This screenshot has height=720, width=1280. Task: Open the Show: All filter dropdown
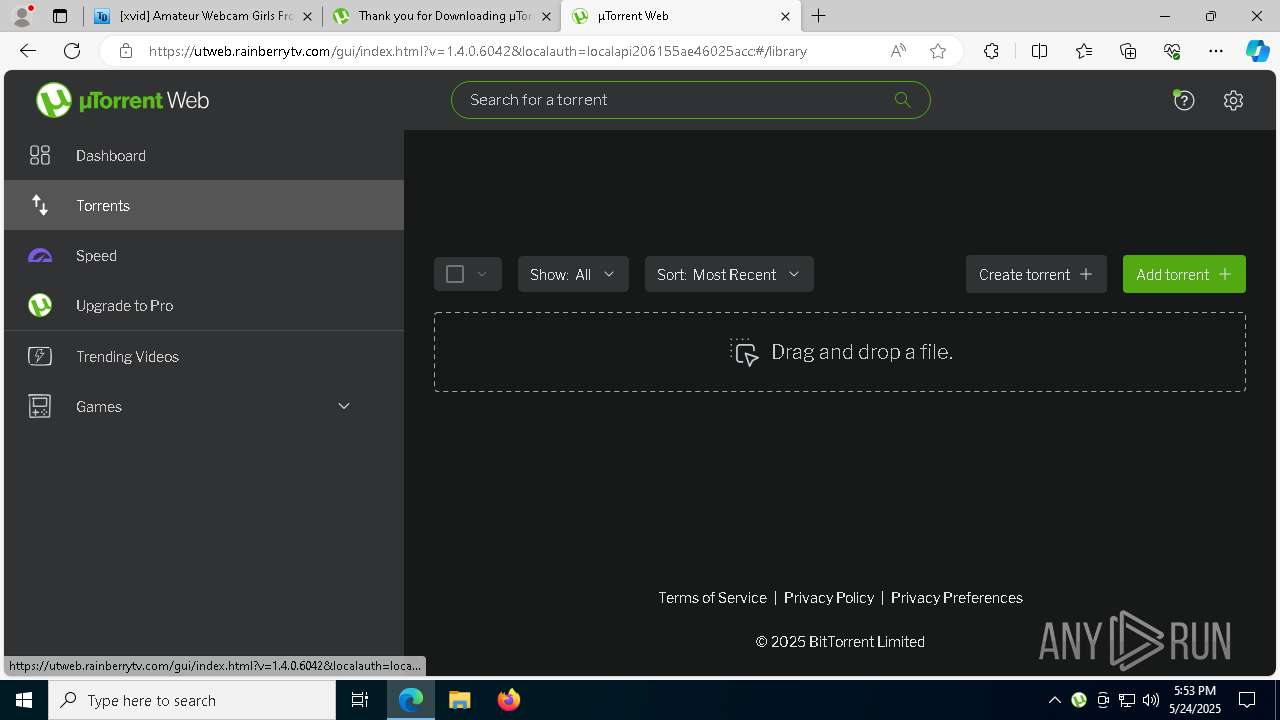pos(573,274)
